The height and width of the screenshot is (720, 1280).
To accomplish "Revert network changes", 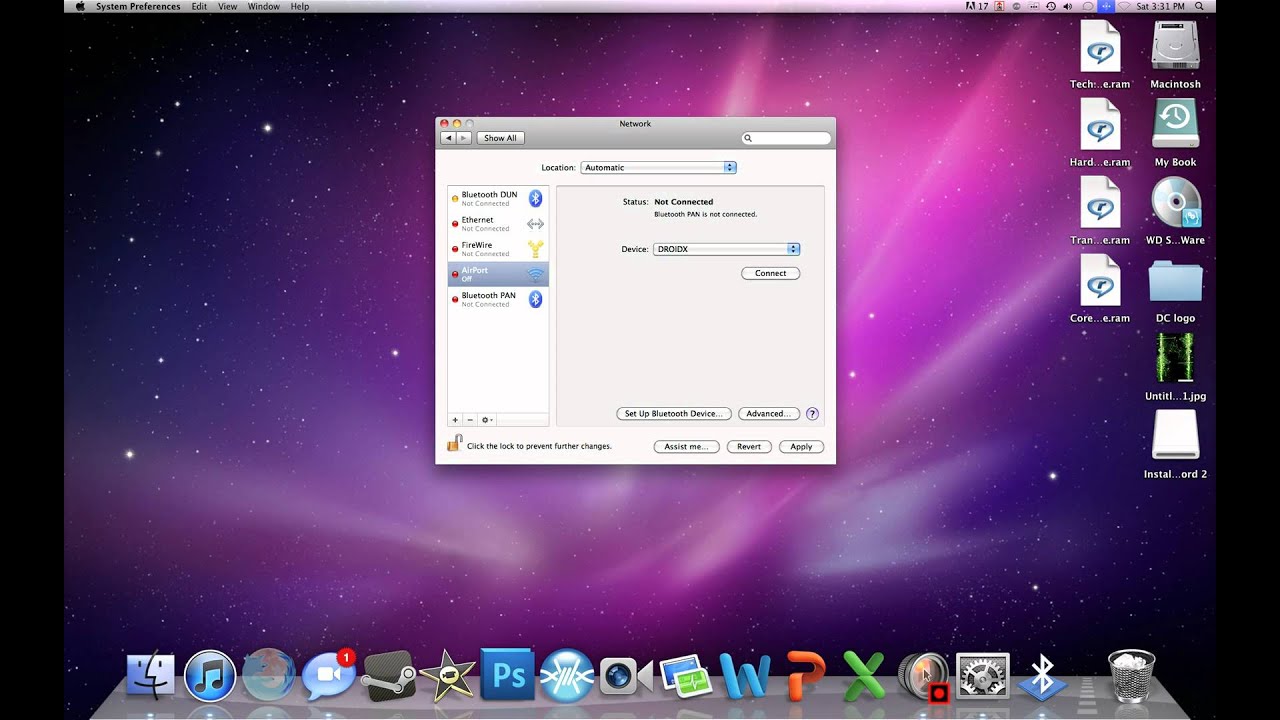I will click(749, 447).
